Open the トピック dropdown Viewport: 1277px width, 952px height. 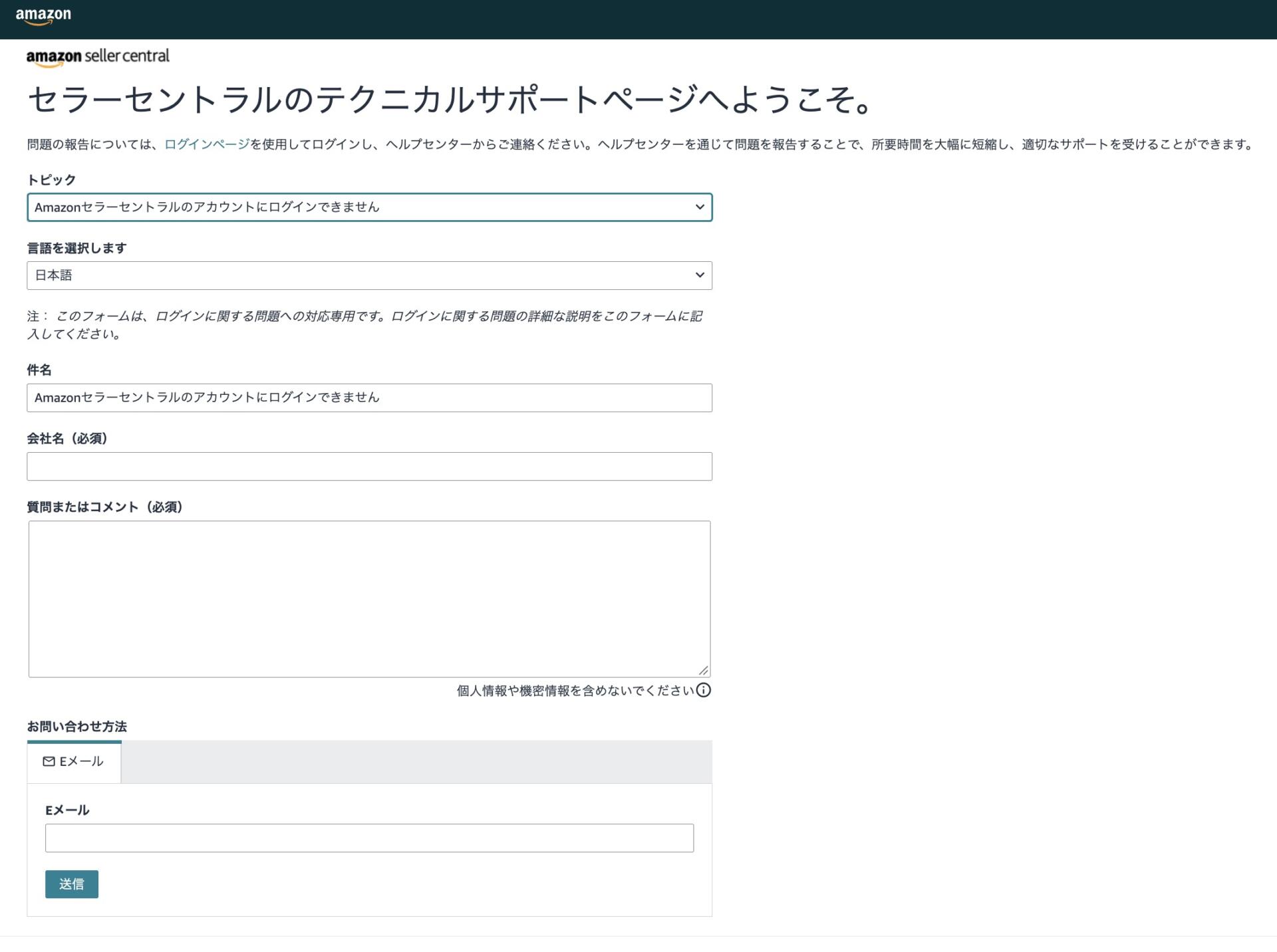369,207
